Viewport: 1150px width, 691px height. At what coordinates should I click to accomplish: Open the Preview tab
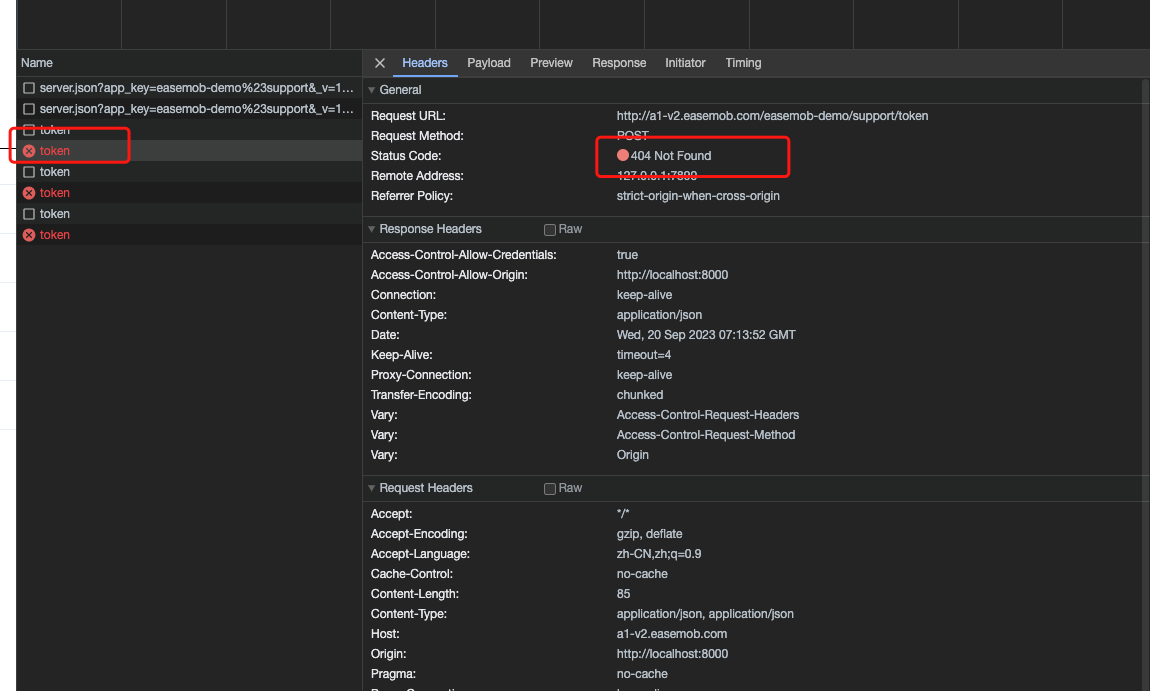click(551, 63)
